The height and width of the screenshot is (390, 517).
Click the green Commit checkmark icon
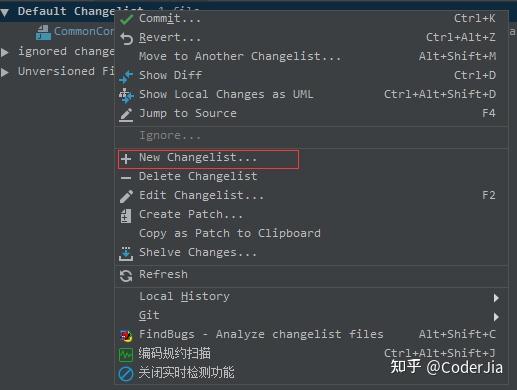tap(126, 20)
